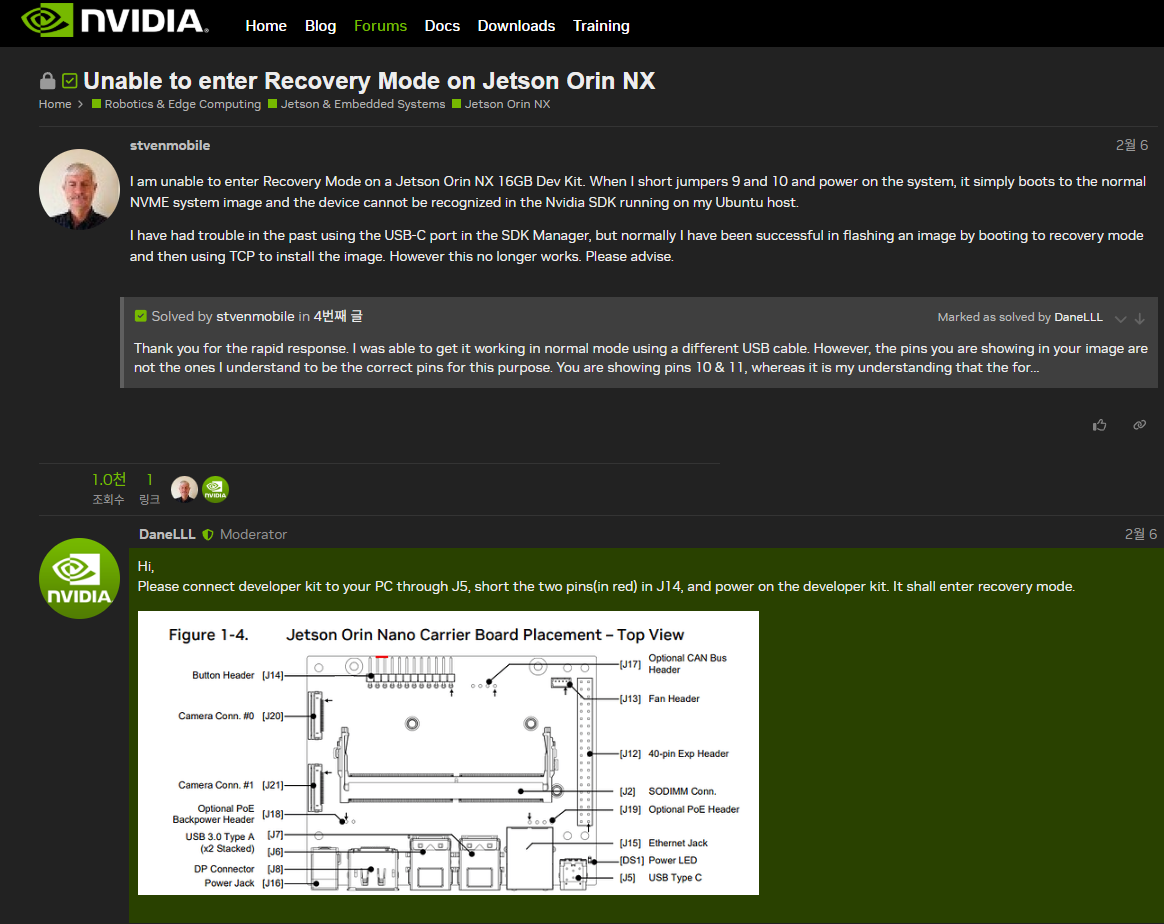Click the green Solved by checkbox icon
1164x924 pixels.
click(x=140, y=316)
